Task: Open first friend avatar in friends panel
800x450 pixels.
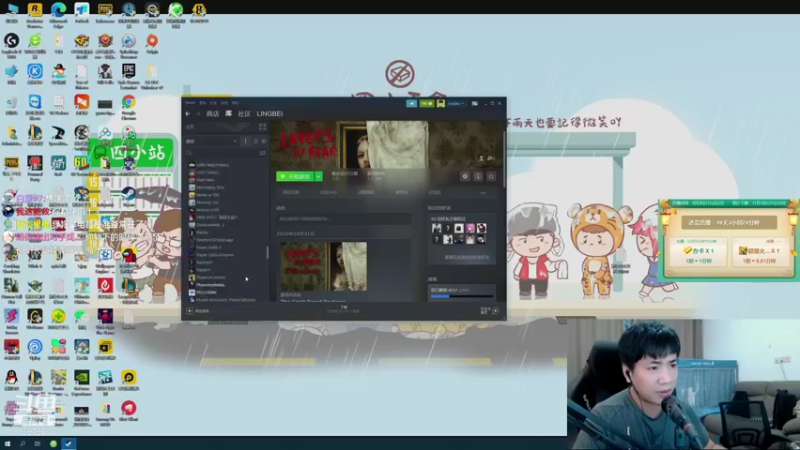Action: tap(436, 228)
